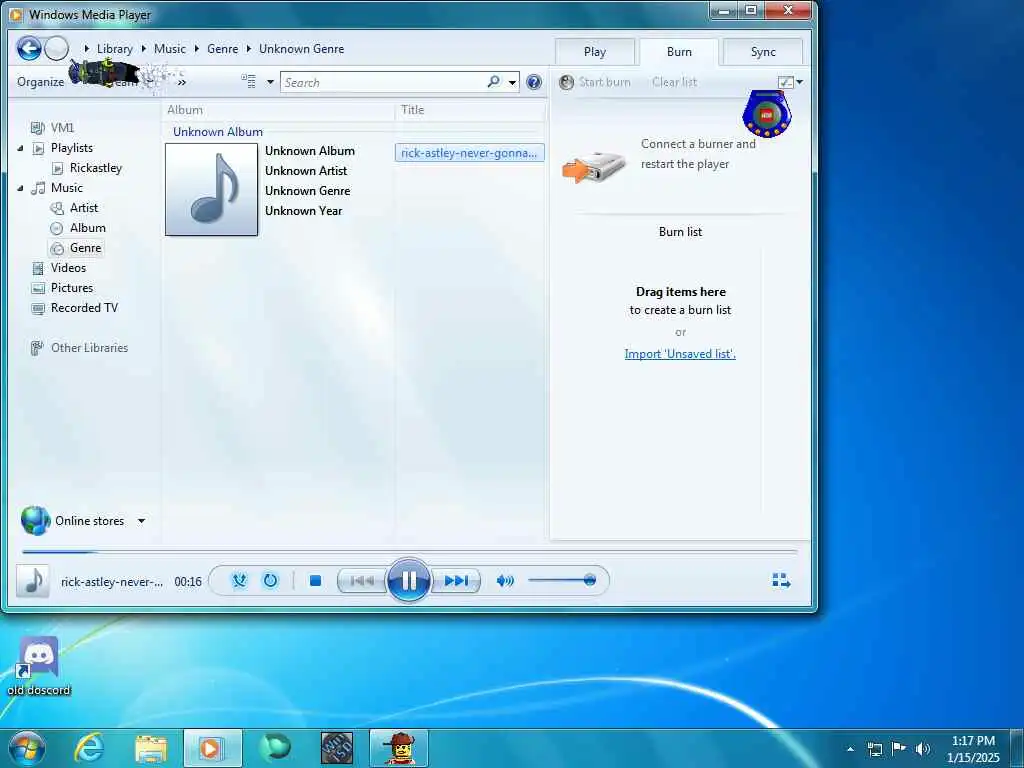Select the music note album art thumbnail
Viewport: 1024px width, 768px height.
click(212, 189)
